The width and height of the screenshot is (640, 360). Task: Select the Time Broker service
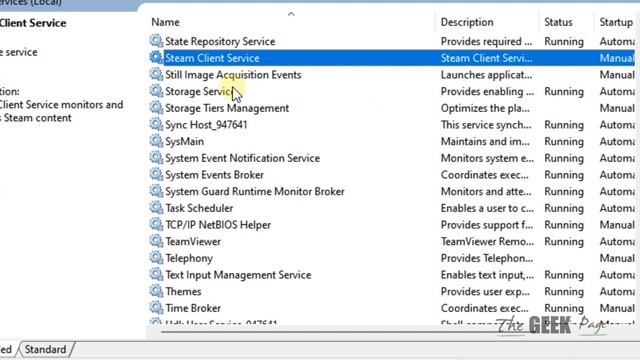[x=193, y=308]
